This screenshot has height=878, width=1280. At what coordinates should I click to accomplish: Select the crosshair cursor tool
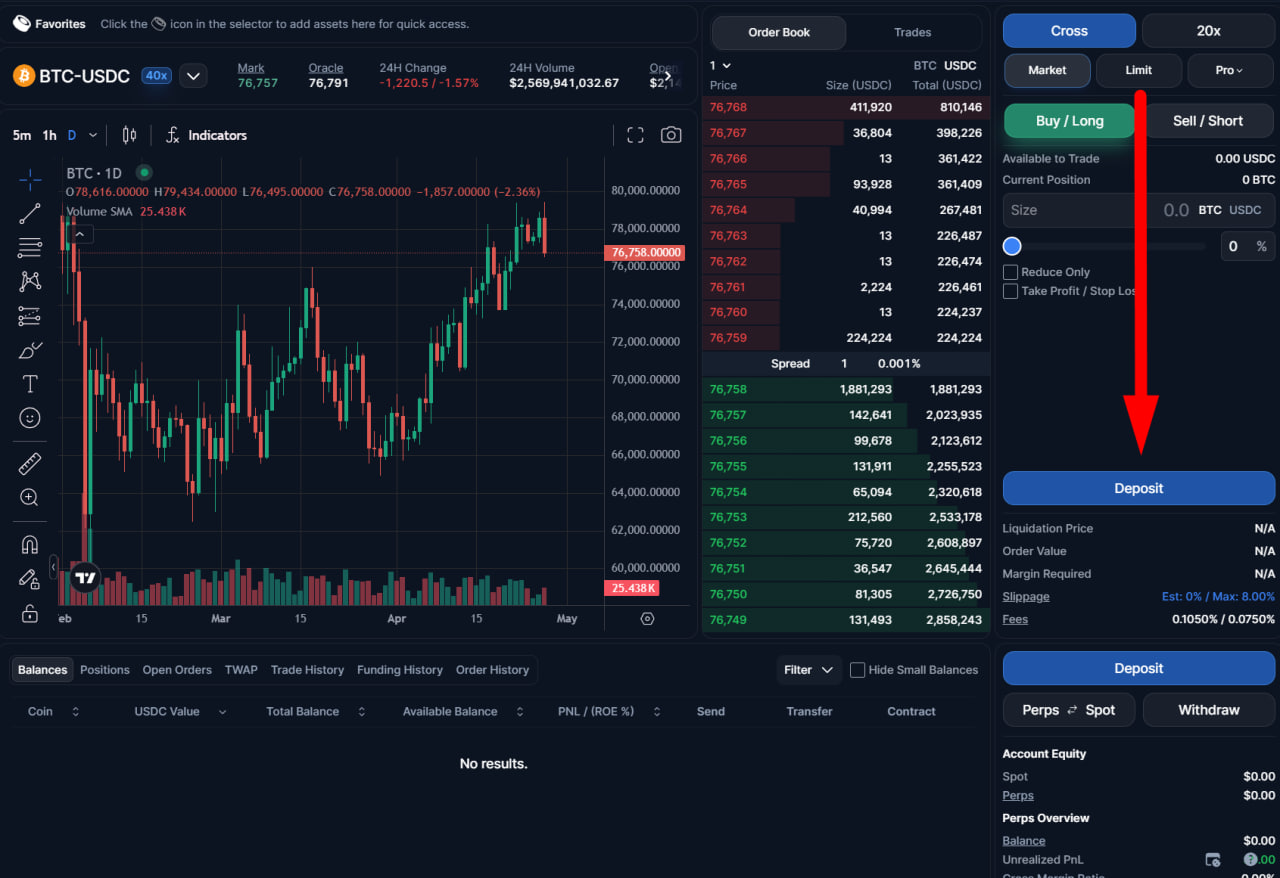30,180
